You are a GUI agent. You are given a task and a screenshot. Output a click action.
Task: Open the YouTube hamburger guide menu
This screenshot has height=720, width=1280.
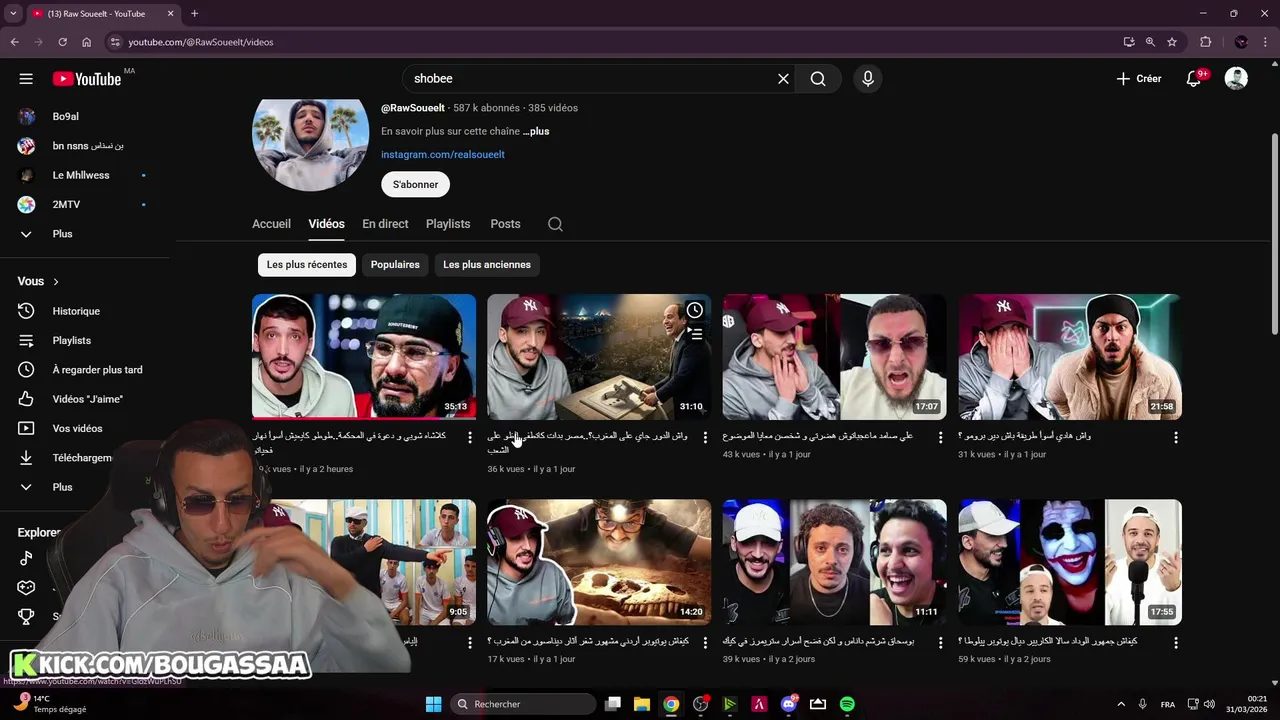26,79
